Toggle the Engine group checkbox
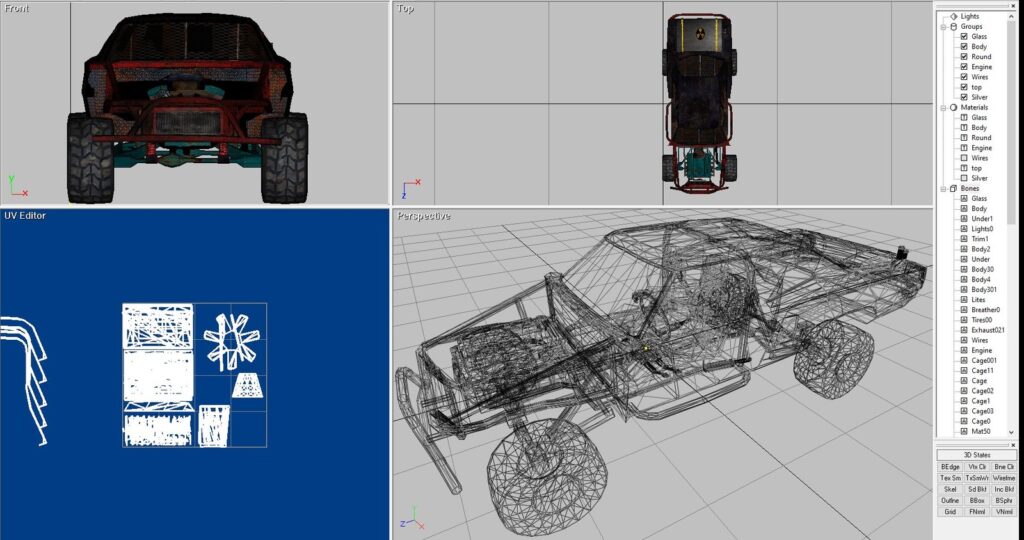Screen dimensions: 1024x540 [964, 67]
